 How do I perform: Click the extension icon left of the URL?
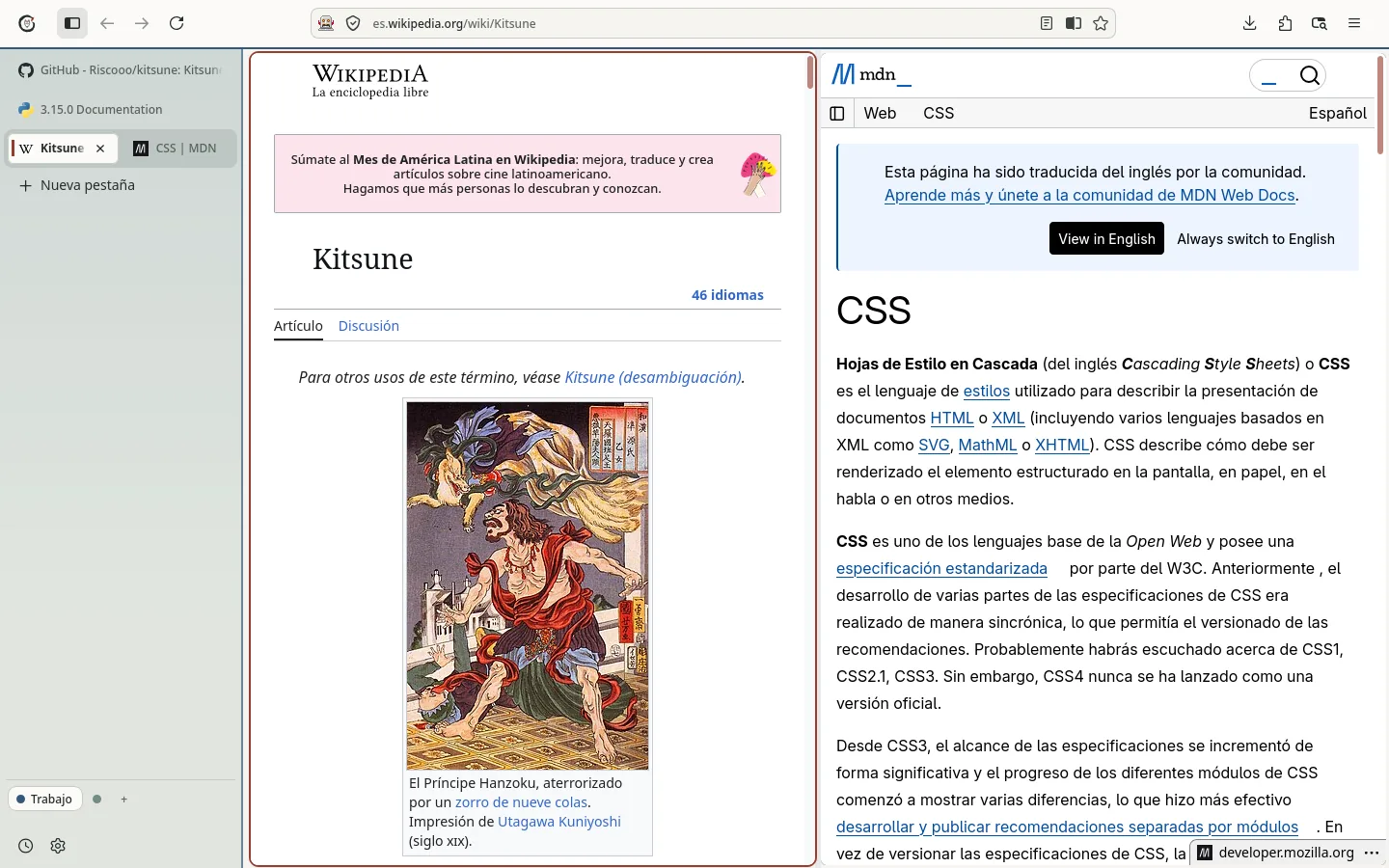(x=327, y=23)
